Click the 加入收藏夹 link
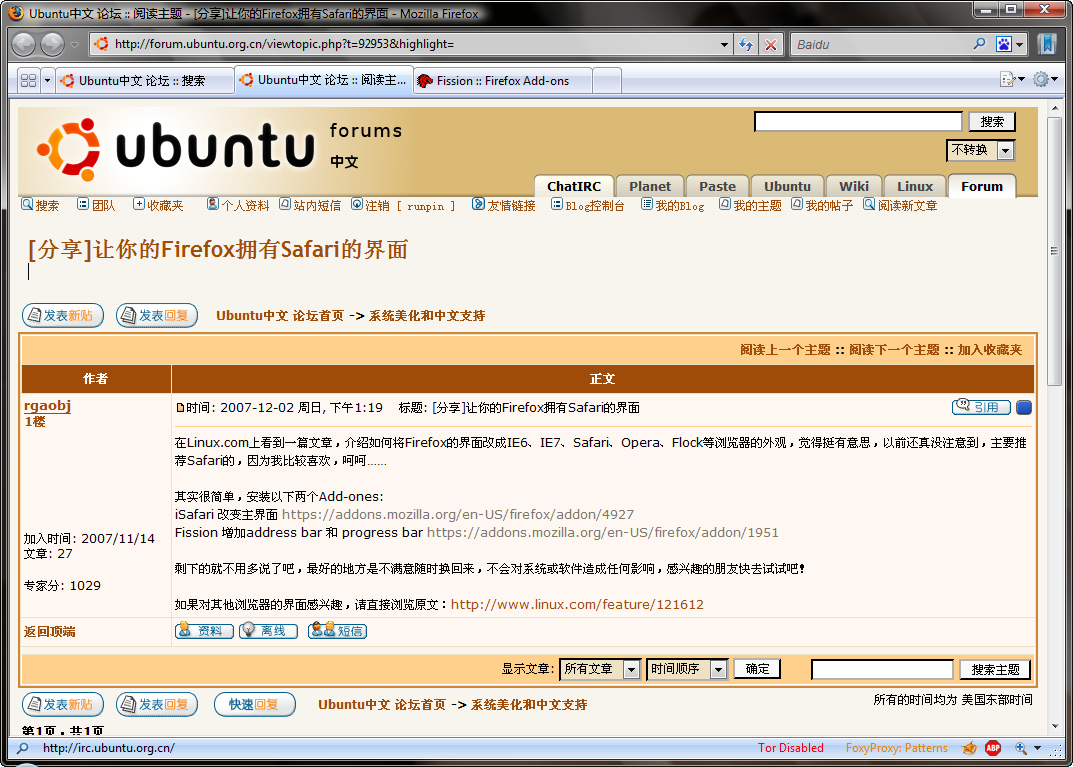Viewport: 1073px width, 767px height. point(990,350)
